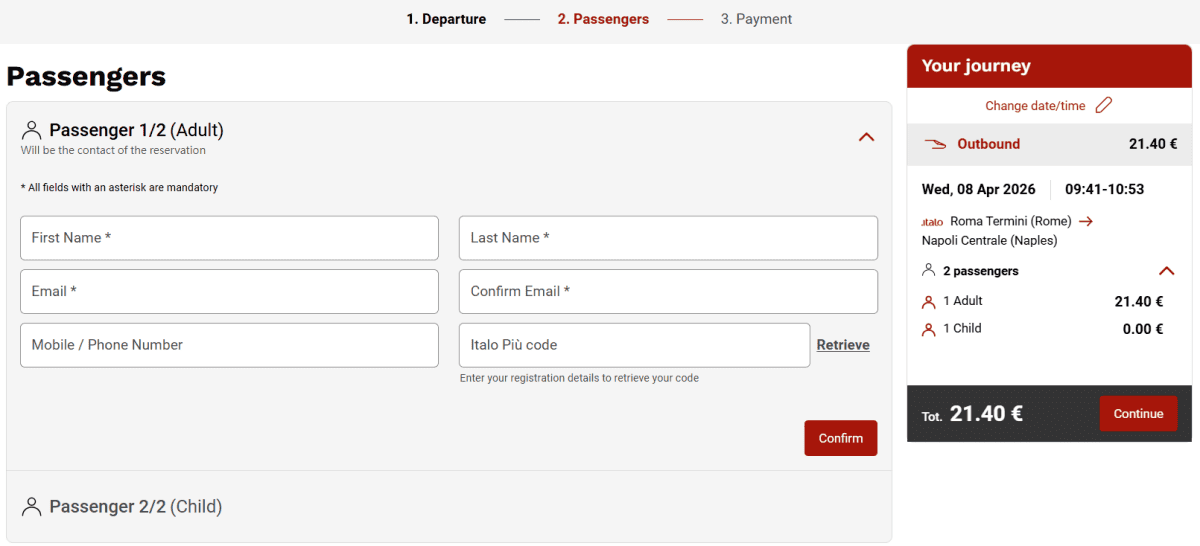Open the Change date/time link
The image size is (1200, 546).
pos(1035,106)
